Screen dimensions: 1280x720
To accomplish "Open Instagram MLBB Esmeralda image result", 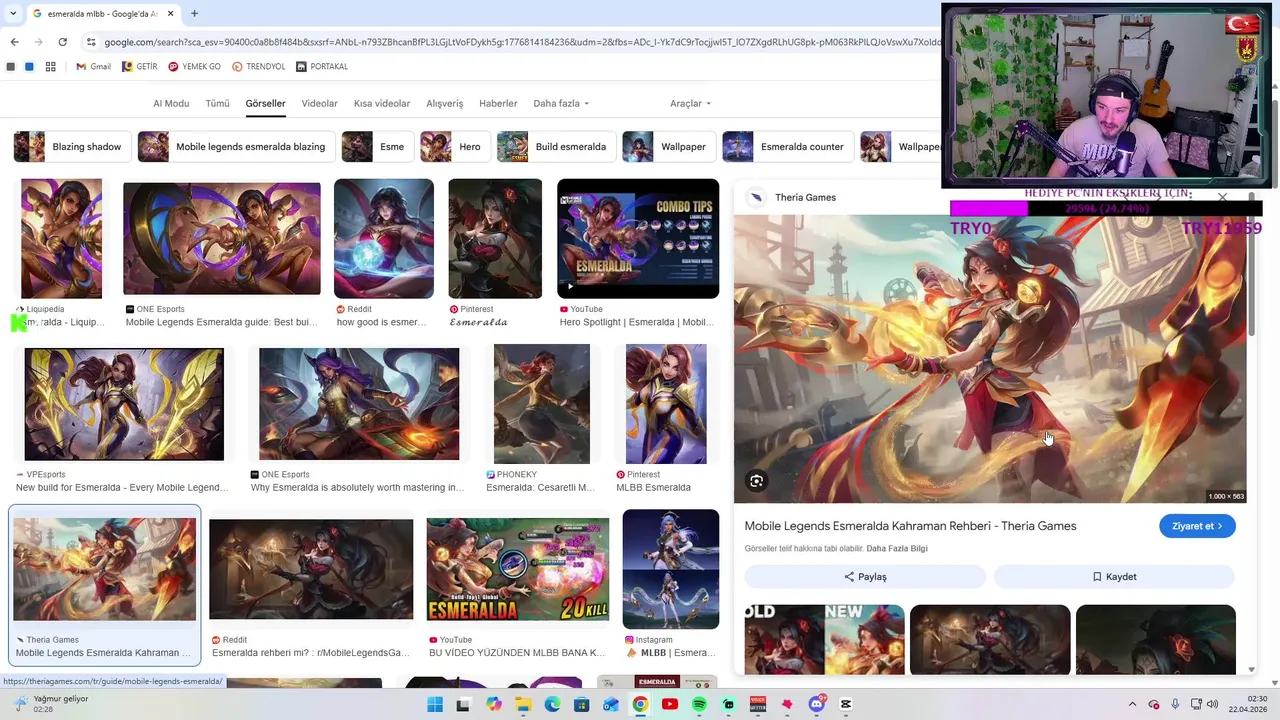I will 671,569.
